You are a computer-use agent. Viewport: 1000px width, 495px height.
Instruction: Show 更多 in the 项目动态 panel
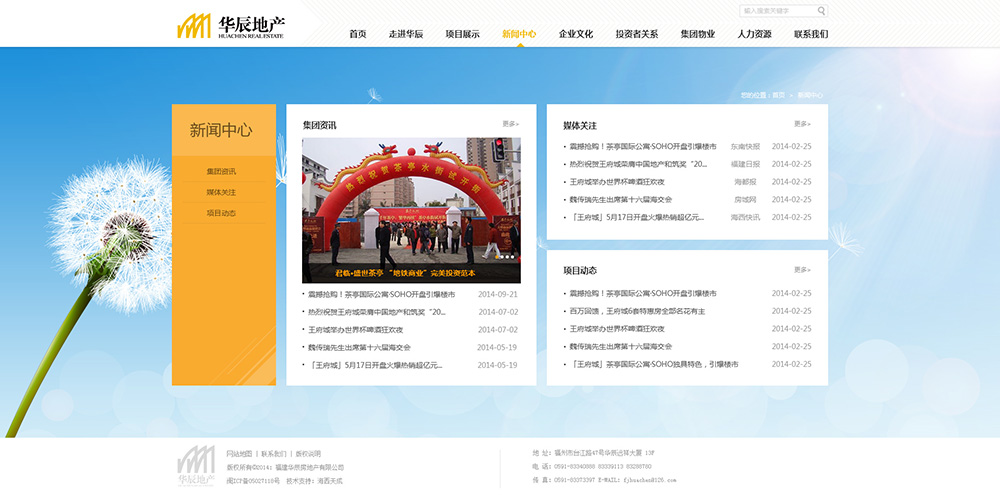tap(802, 270)
